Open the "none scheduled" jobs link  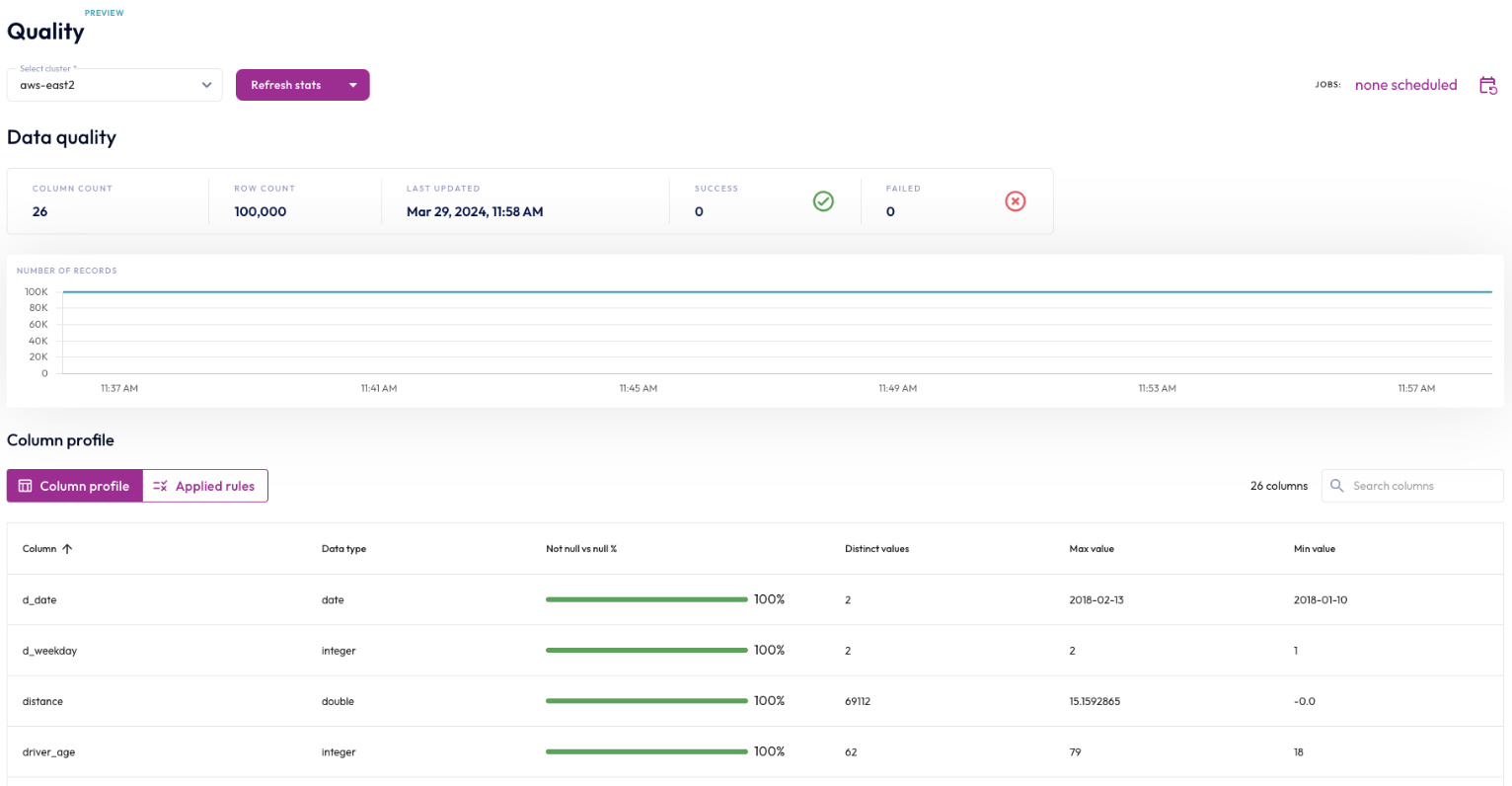1405,85
